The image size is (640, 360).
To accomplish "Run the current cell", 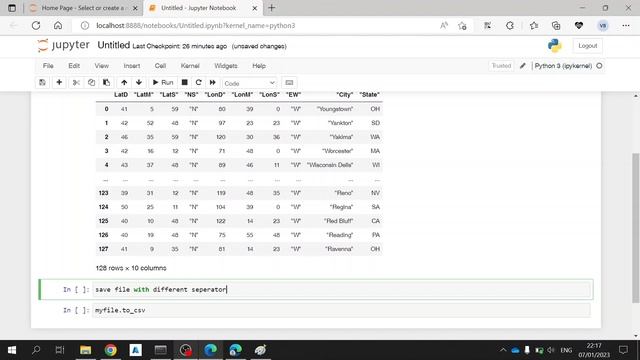I will 163,82.
